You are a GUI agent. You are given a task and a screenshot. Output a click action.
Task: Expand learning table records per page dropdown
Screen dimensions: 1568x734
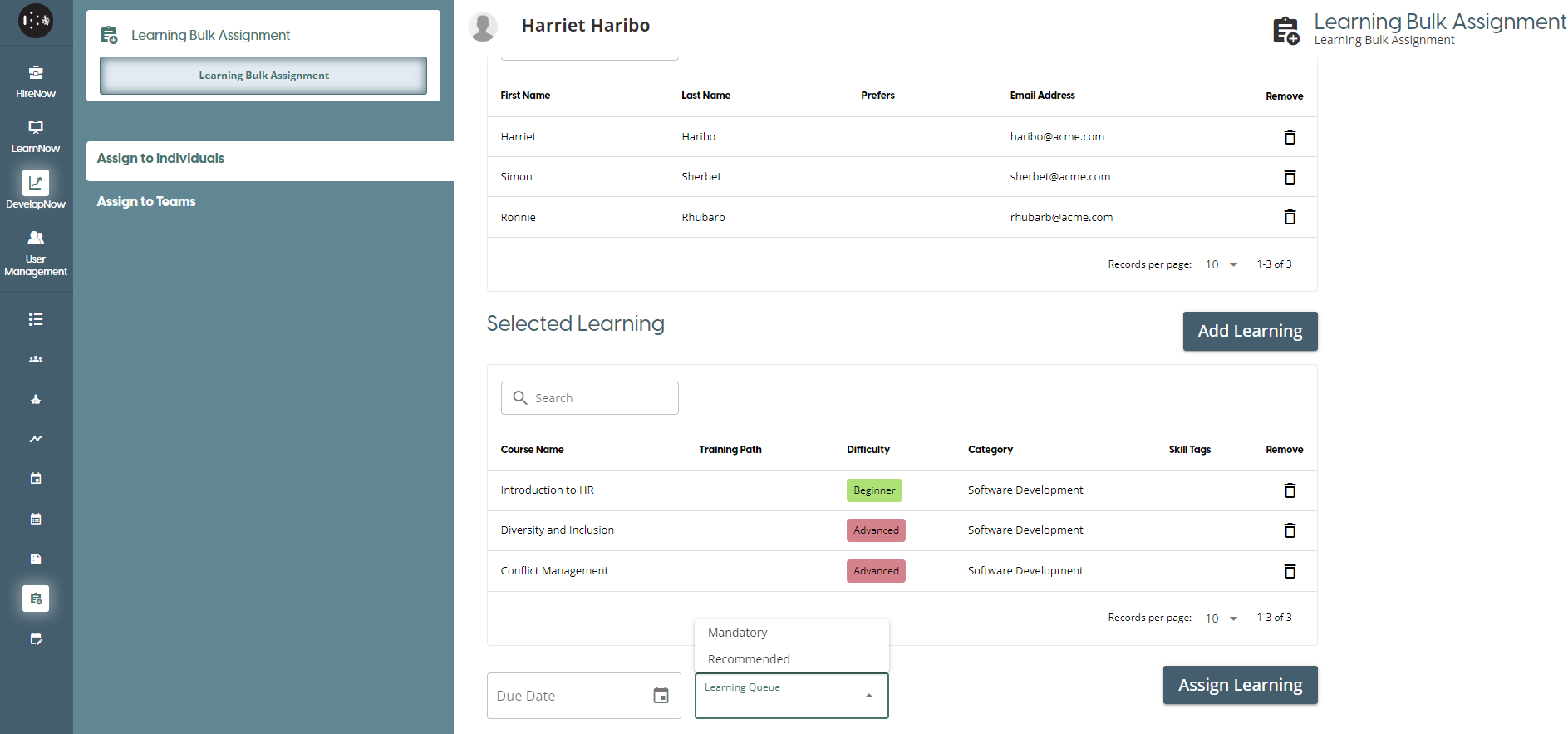1221,618
